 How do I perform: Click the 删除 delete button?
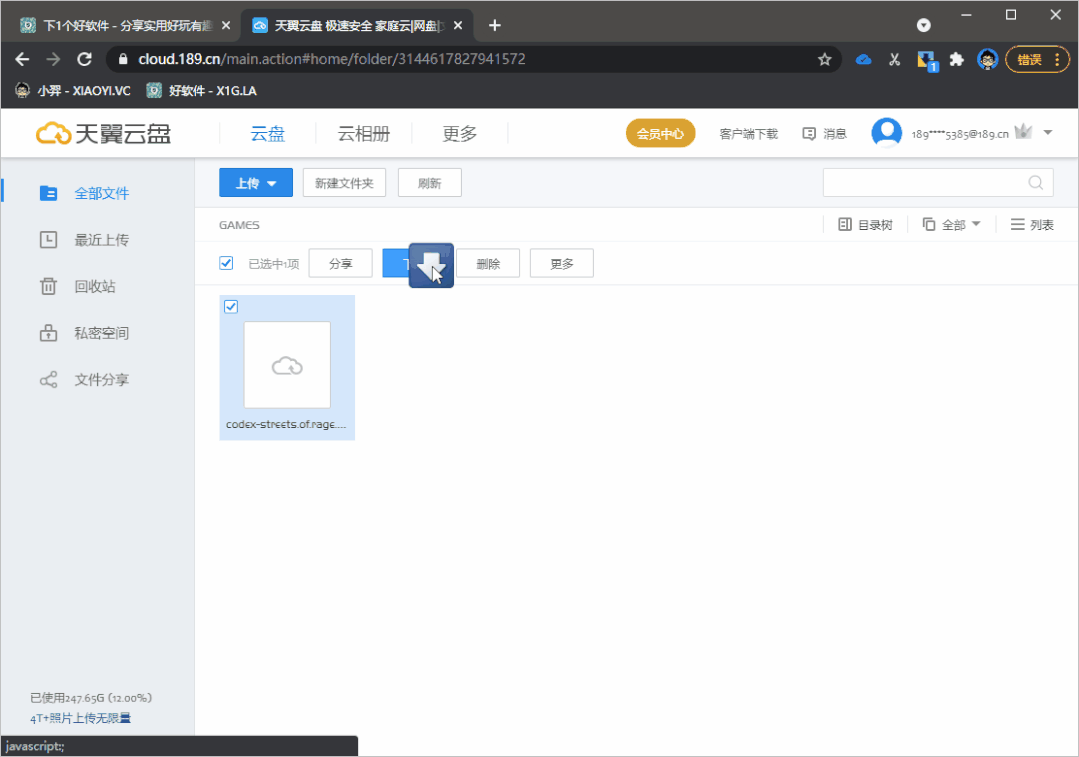pyautogui.click(x=488, y=264)
